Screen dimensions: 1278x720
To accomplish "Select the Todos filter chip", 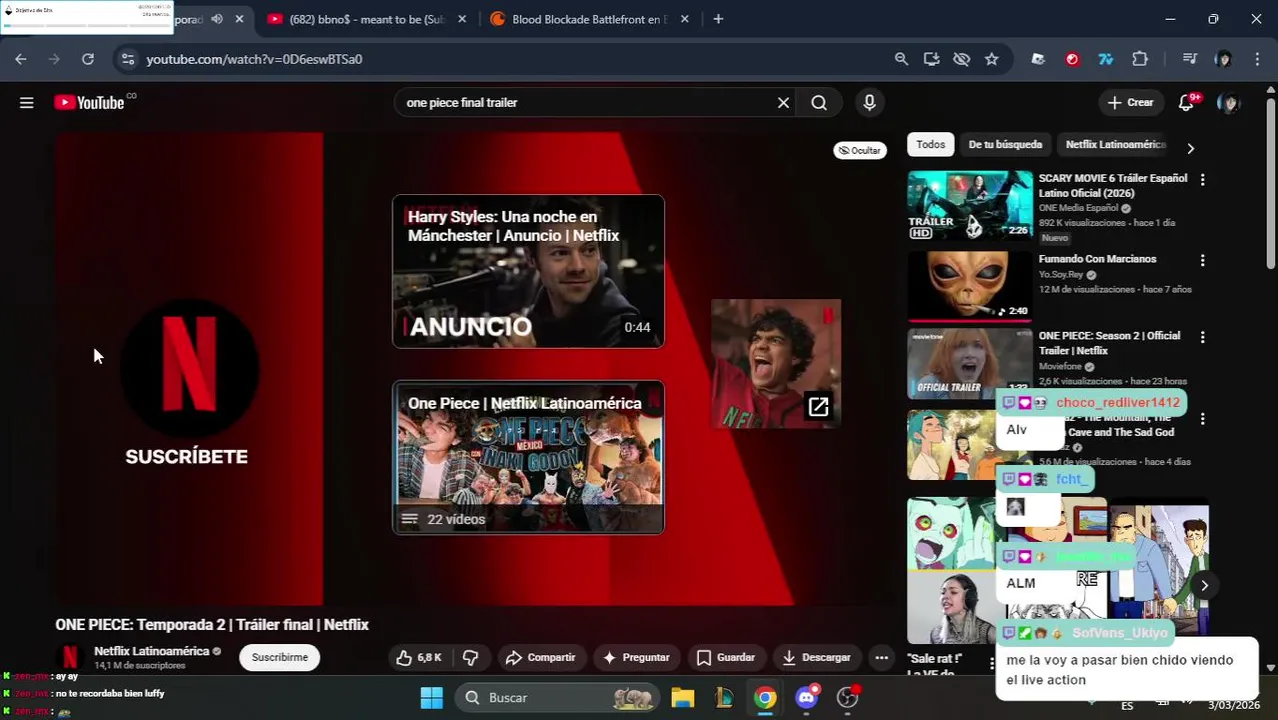I will coord(930,145).
